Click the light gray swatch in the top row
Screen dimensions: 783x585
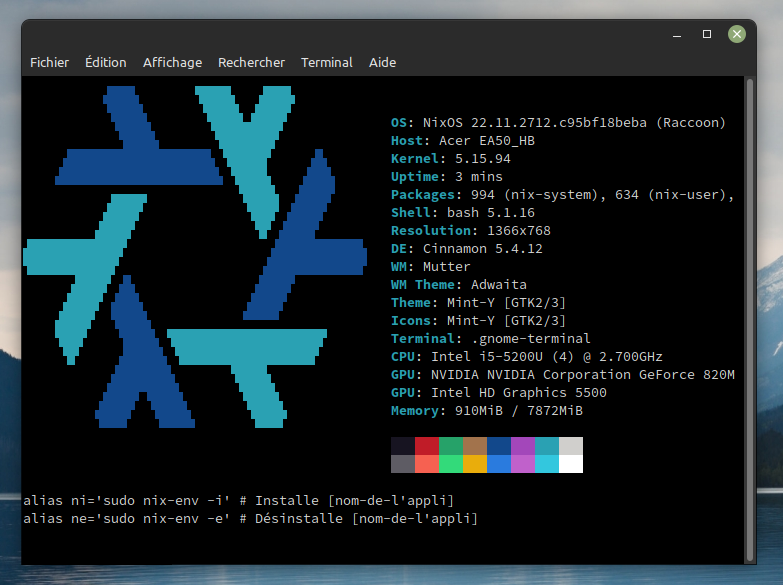point(571,446)
